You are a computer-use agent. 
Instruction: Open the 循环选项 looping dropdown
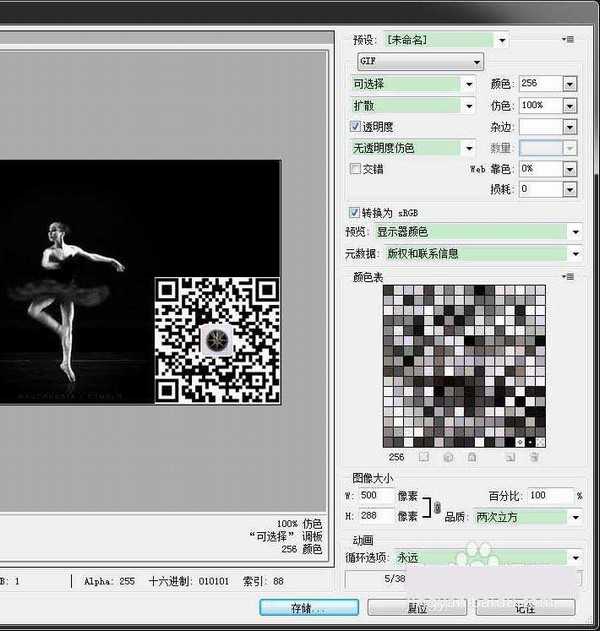(x=574, y=558)
